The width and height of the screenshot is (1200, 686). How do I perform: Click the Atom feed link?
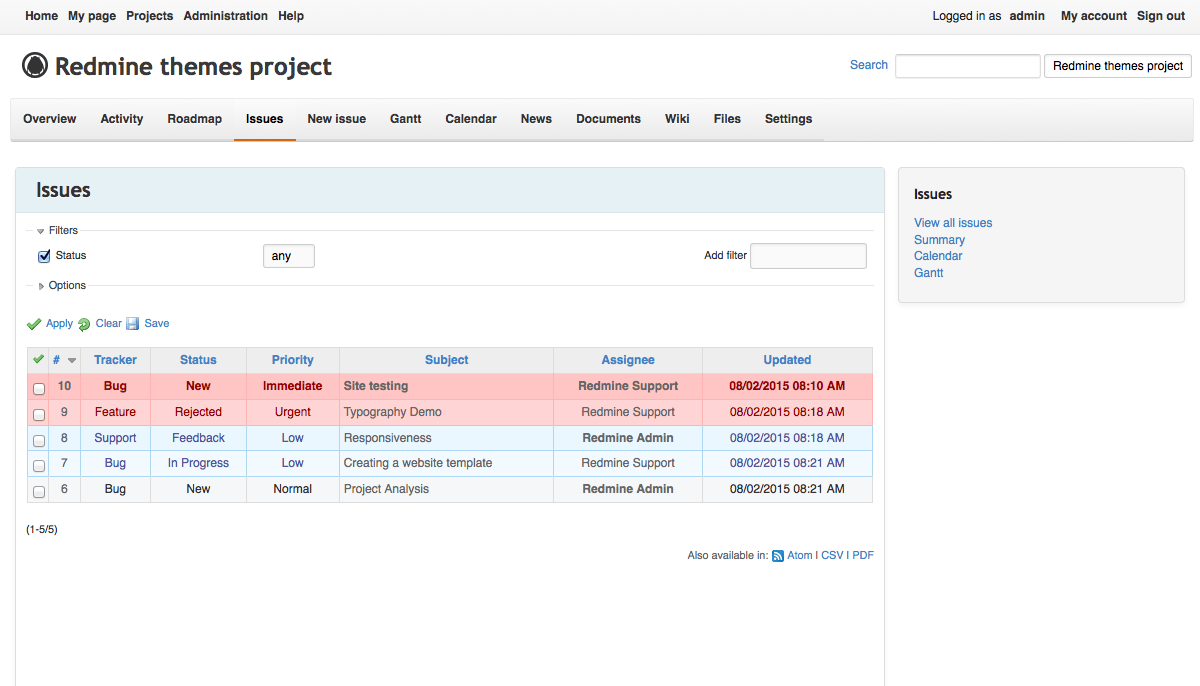point(800,556)
